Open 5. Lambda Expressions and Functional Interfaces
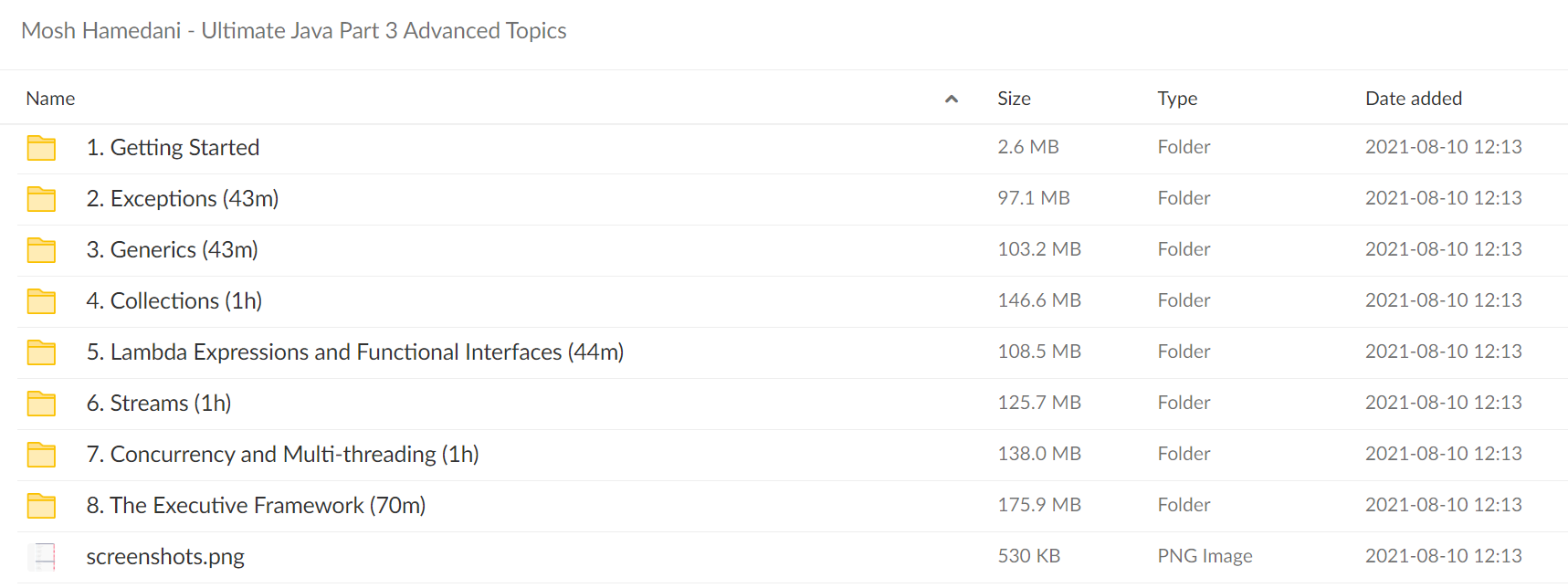1568x588 pixels. click(355, 352)
